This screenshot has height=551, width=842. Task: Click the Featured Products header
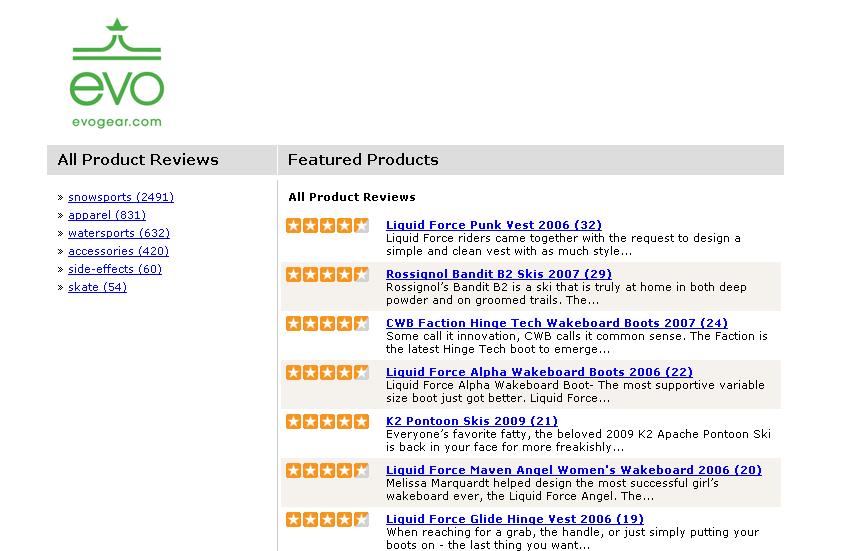tap(363, 160)
